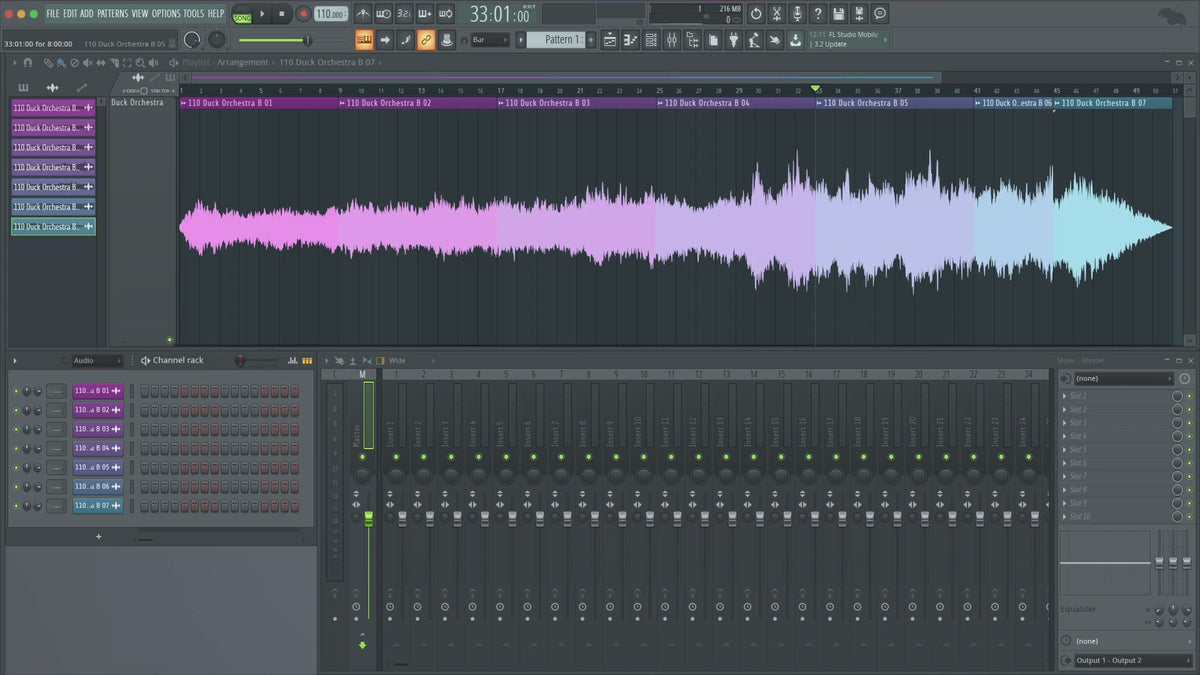Click the floppy disk save icon

(838, 14)
